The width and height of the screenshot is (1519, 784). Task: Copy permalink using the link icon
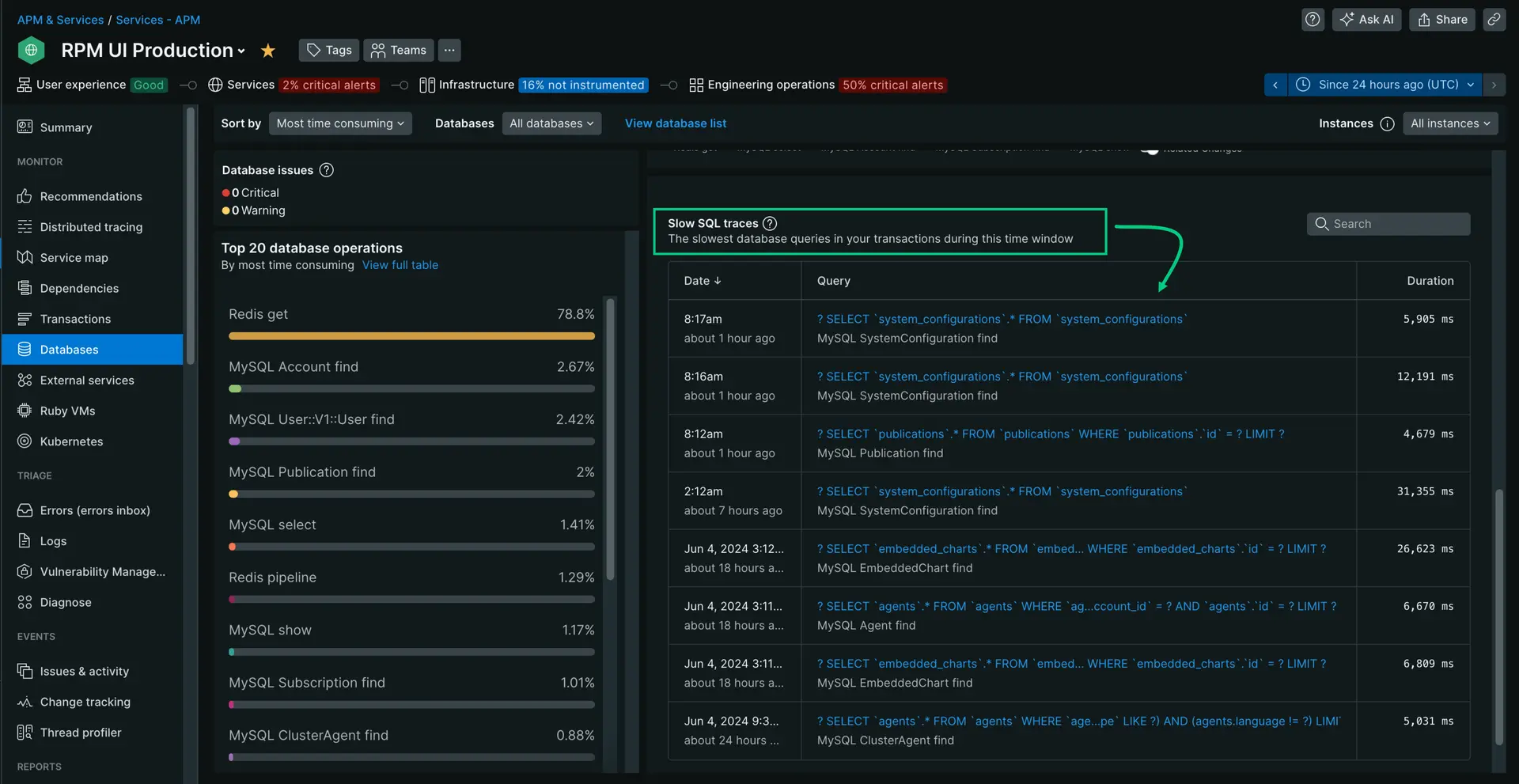(1494, 20)
